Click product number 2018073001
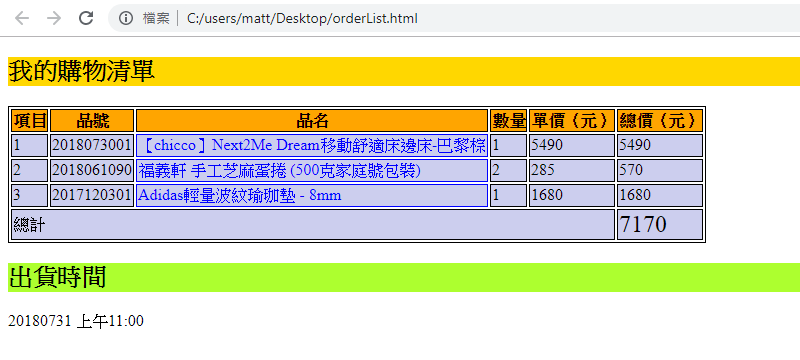Image resolution: width=800 pixels, height=360 pixels. (x=92, y=145)
